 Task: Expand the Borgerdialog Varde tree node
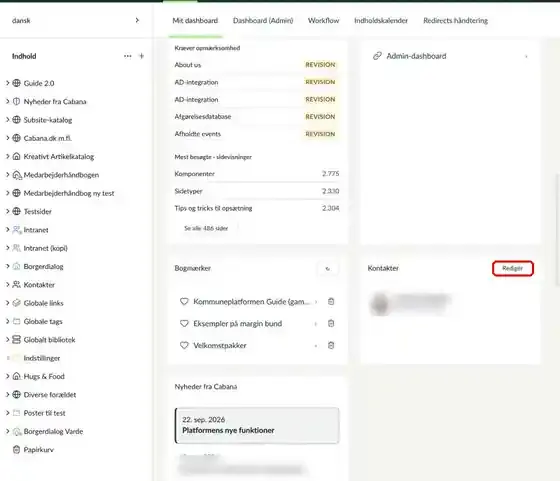(7, 431)
